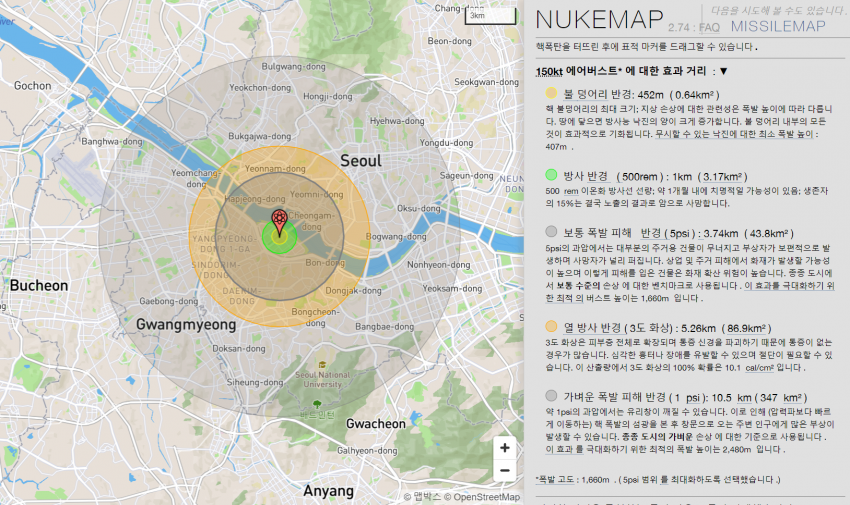The width and height of the screenshot is (850, 505).
Task: Zoom out with the minus button
Action: [x=504, y=470]
